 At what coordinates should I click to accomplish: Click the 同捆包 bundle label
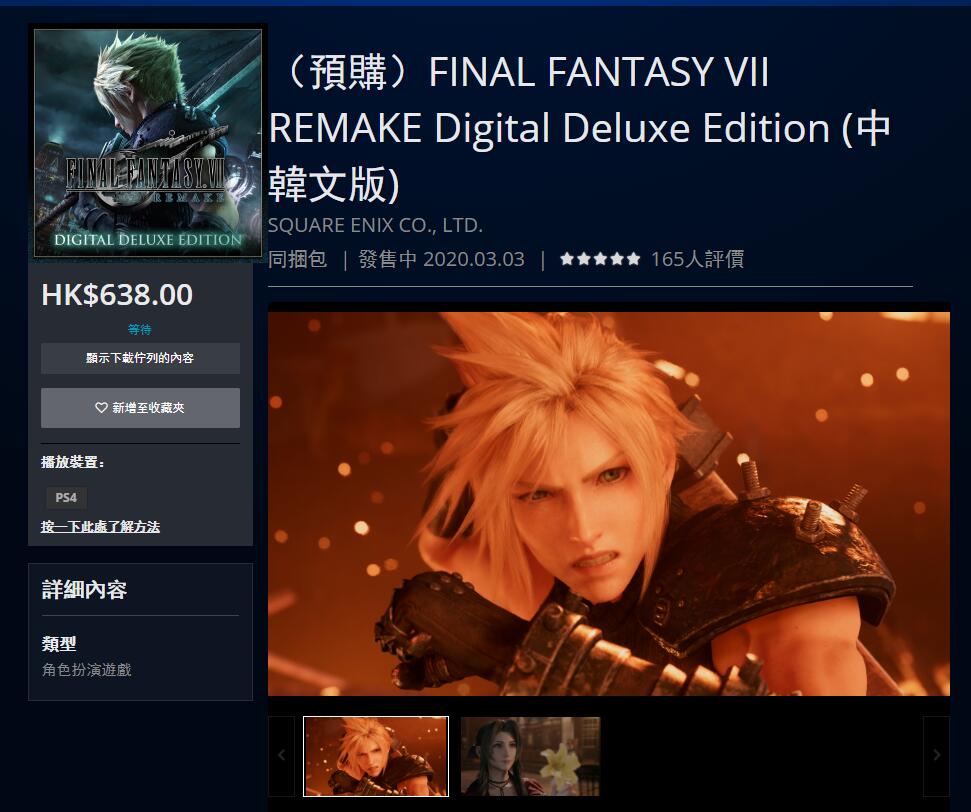coord(297,259)
